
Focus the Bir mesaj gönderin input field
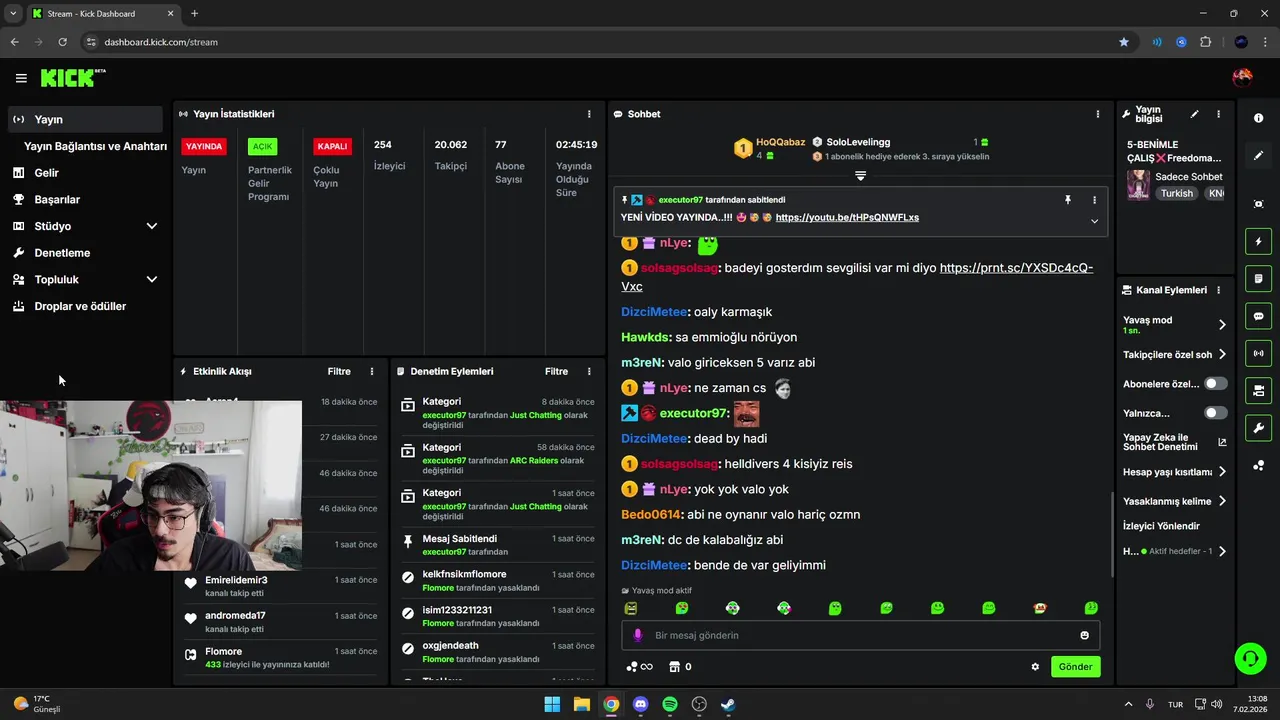[x=860, y=635]
